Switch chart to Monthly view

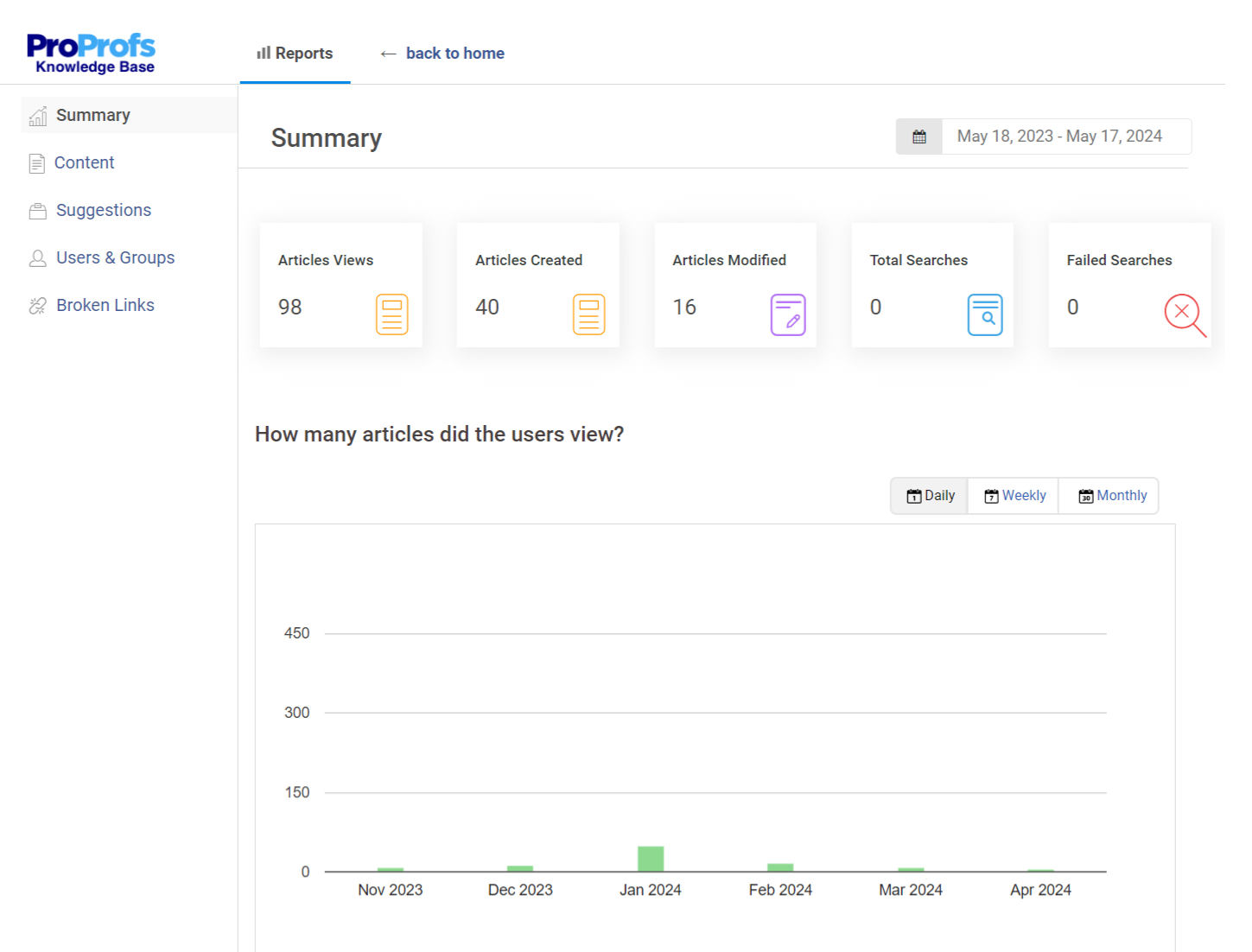(x=1109, y=496)
